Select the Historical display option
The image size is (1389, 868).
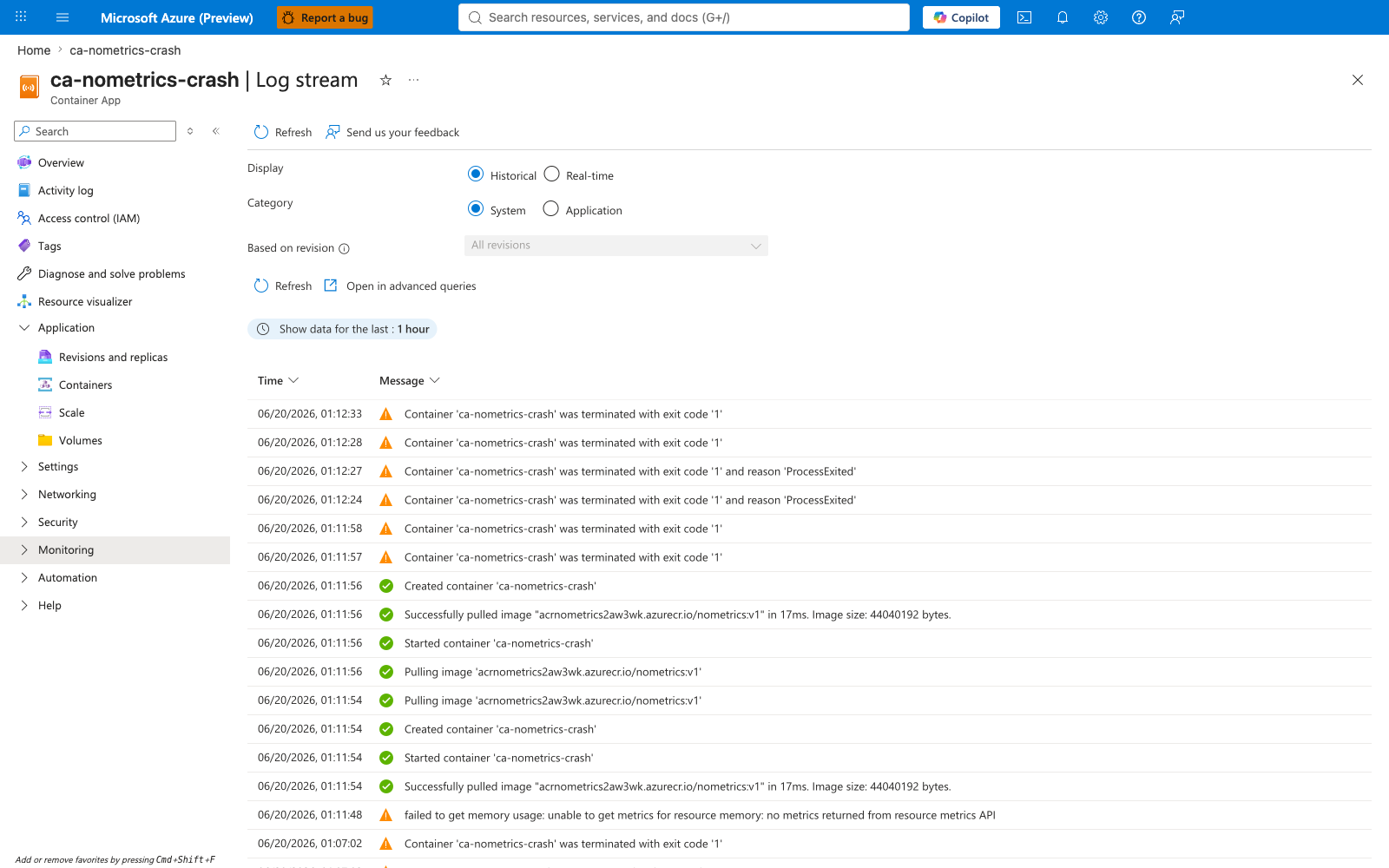pos(476,174)
